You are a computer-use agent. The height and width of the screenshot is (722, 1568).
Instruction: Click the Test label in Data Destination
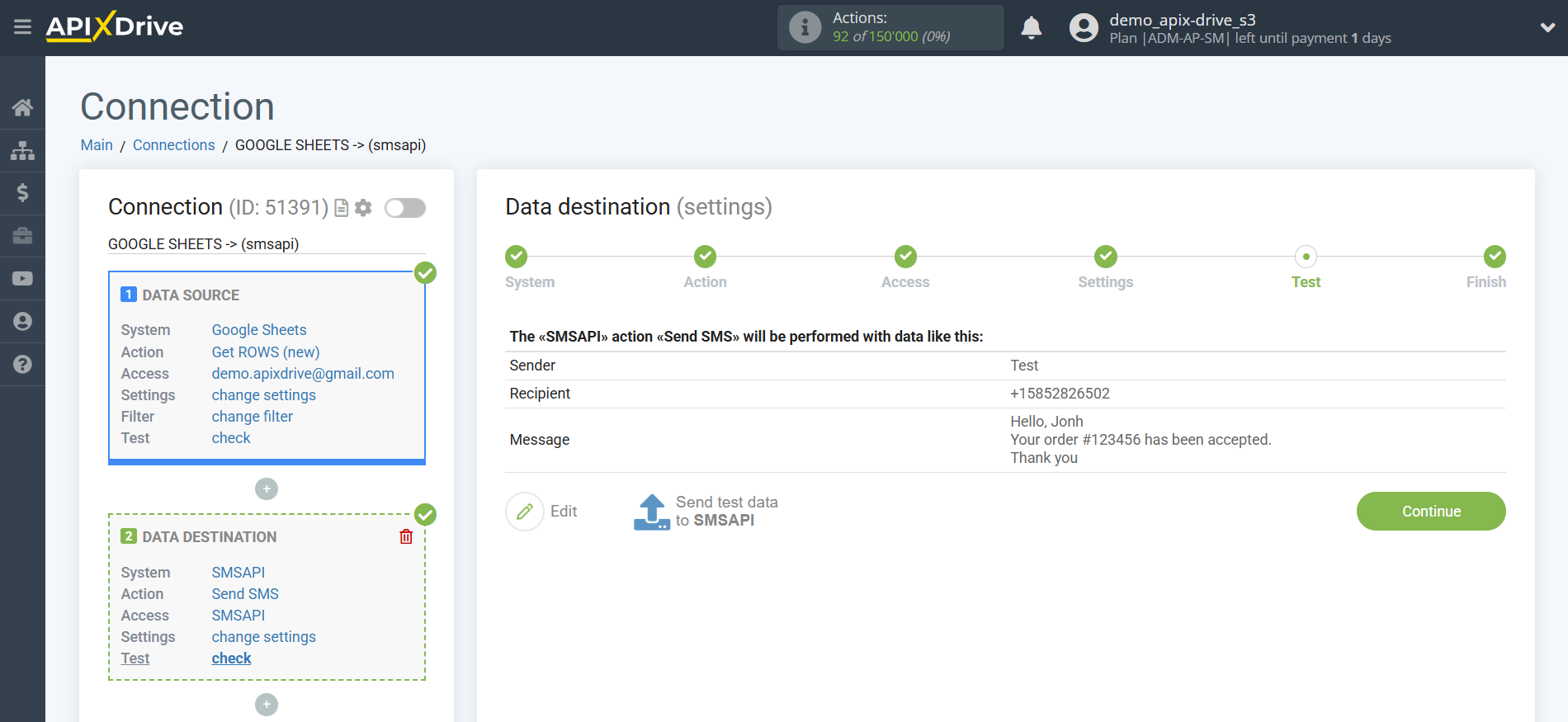pos(135,658)
